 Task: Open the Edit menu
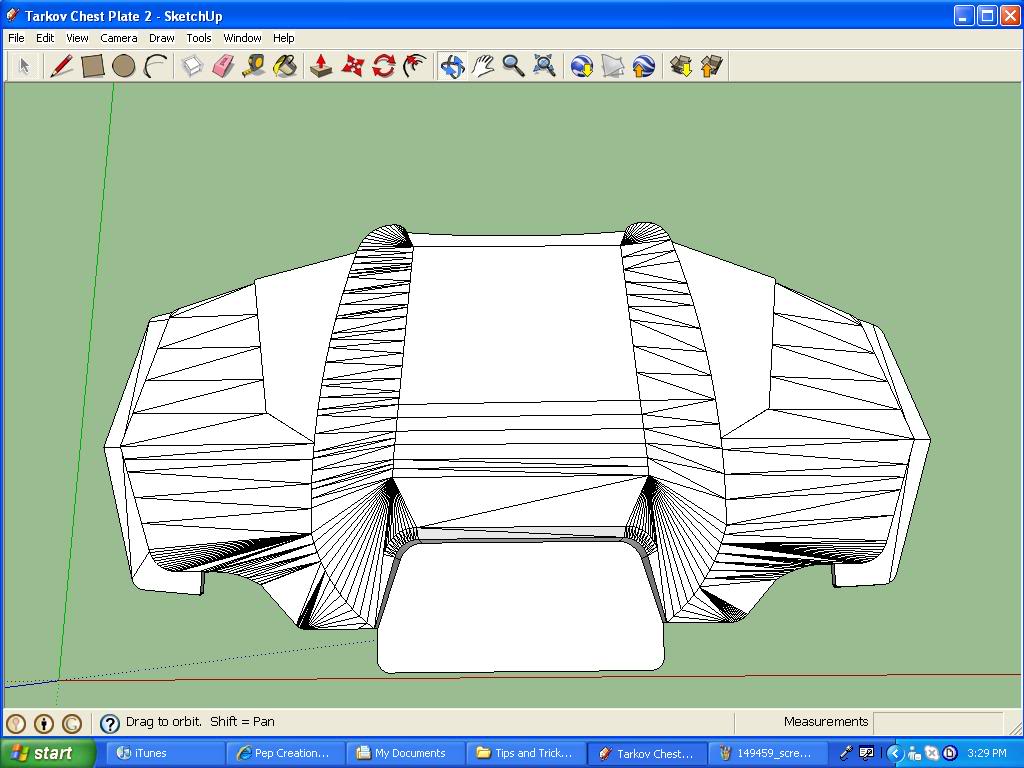pos(45,38)
